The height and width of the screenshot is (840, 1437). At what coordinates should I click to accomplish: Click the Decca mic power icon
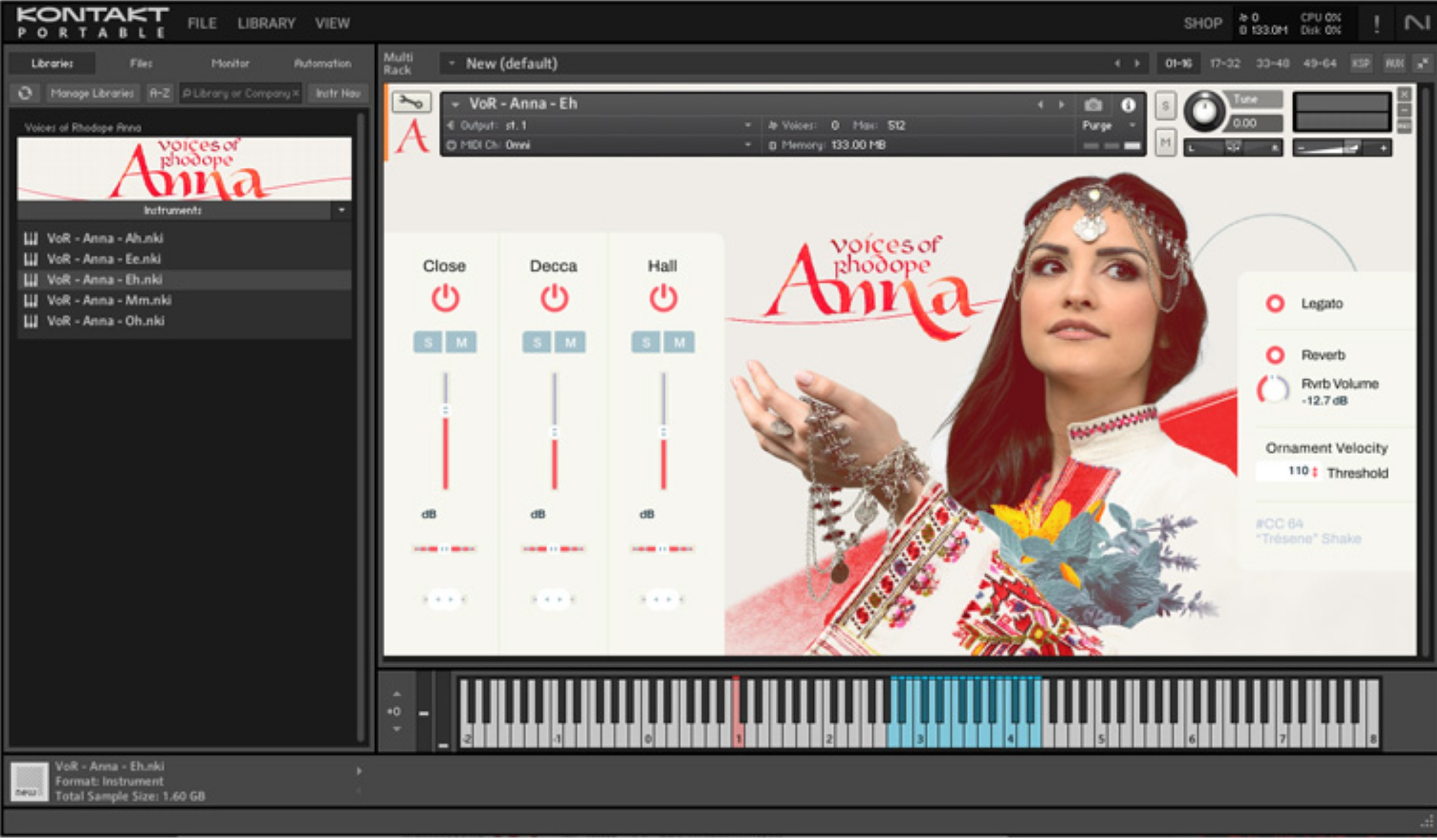pos(554,298)
